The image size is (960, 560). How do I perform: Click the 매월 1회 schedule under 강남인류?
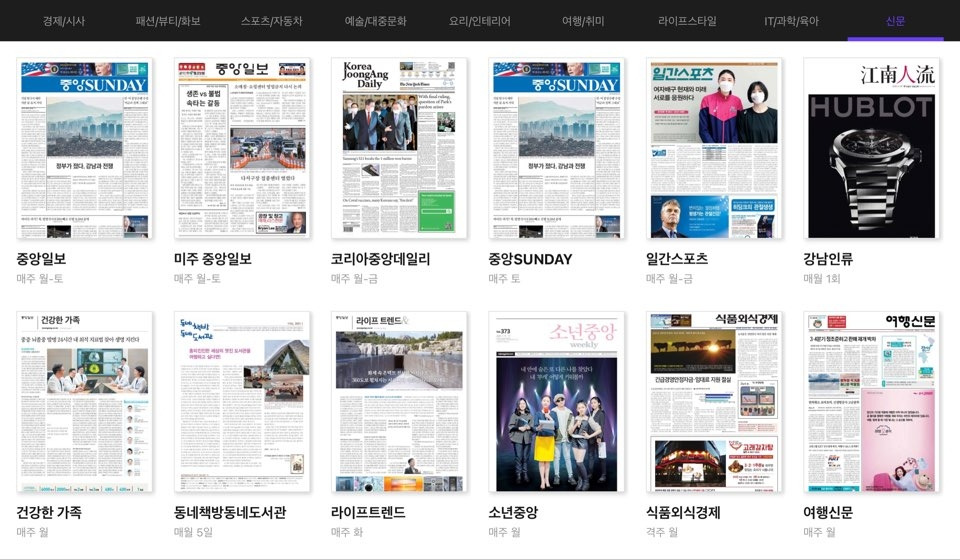tap(822, 278)
